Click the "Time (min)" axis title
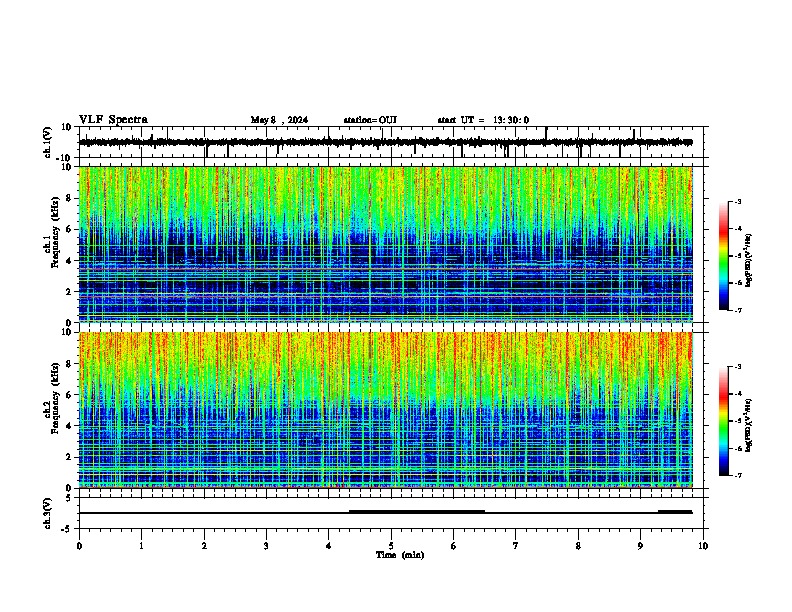Screen dimensions: 792x612 [400, 555]
